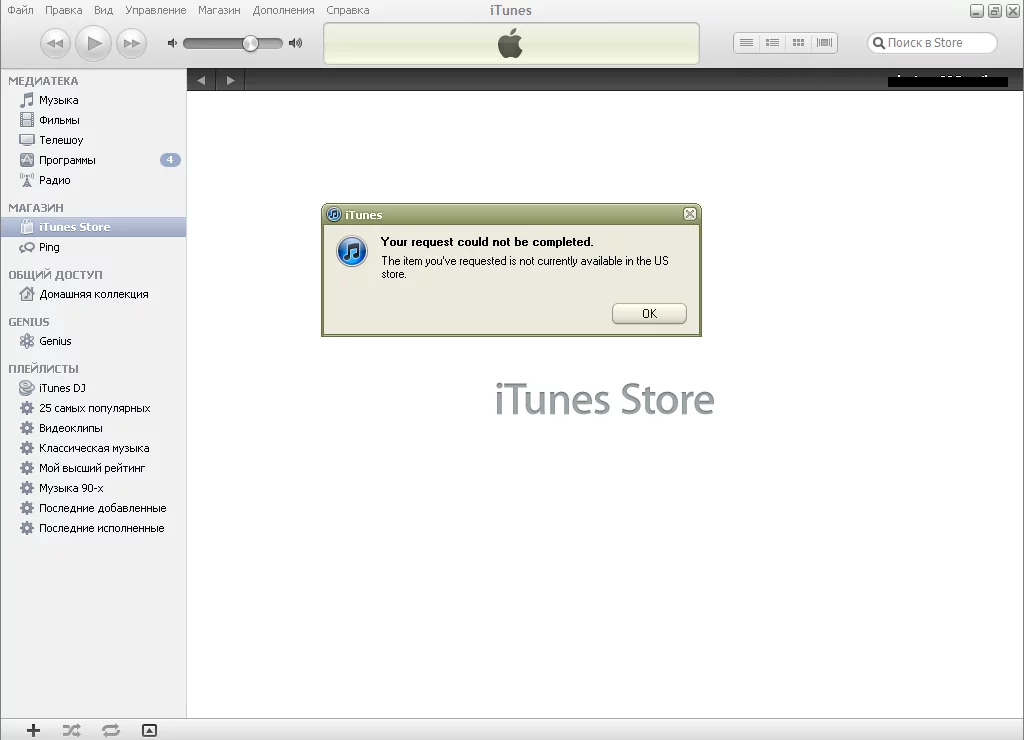Click the МЕДИАТЕКА section header
Screen dimensions: 1024x740
coord(43,81)
